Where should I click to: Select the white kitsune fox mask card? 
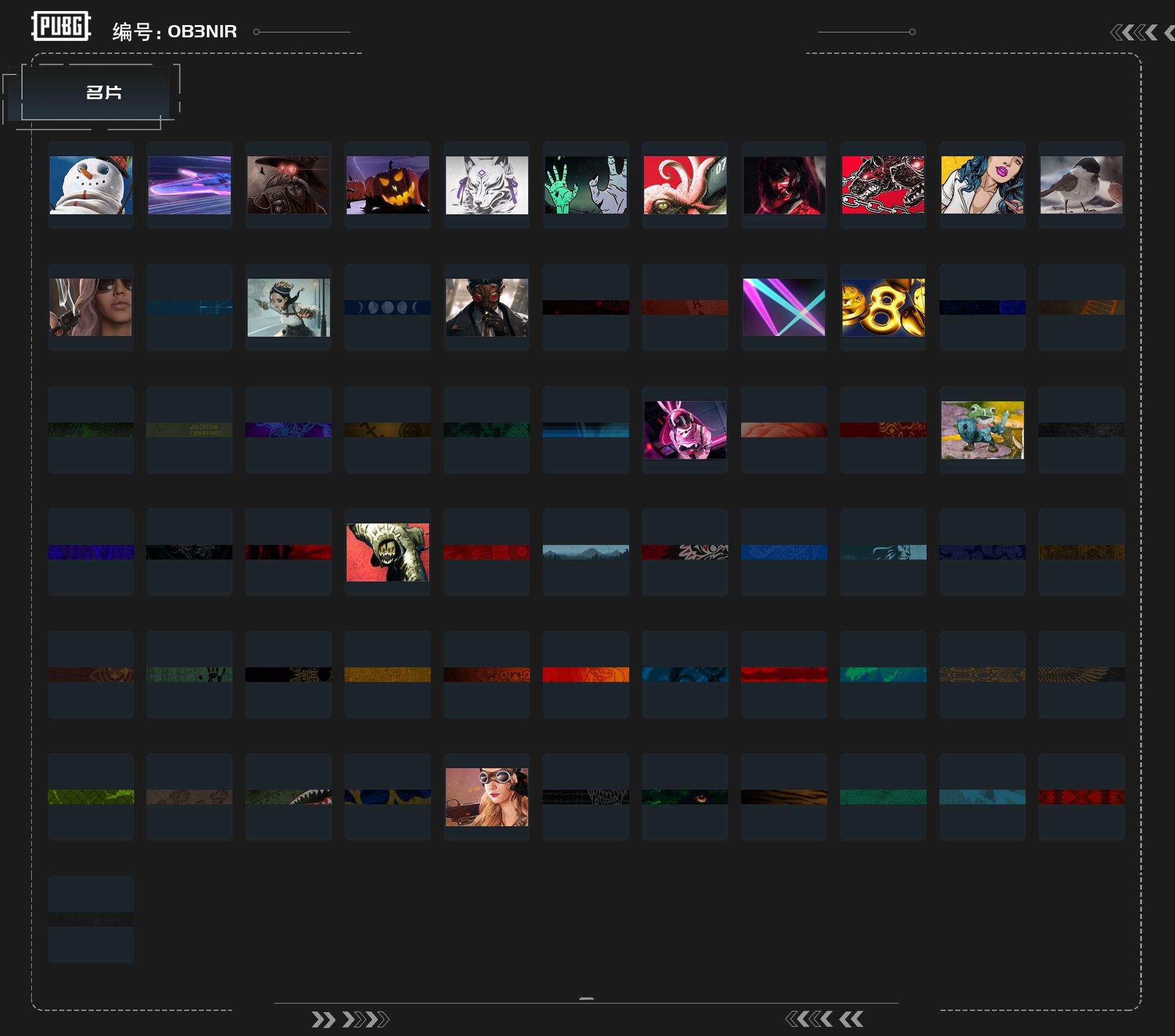pyautogui.click(x=487, y=185)
